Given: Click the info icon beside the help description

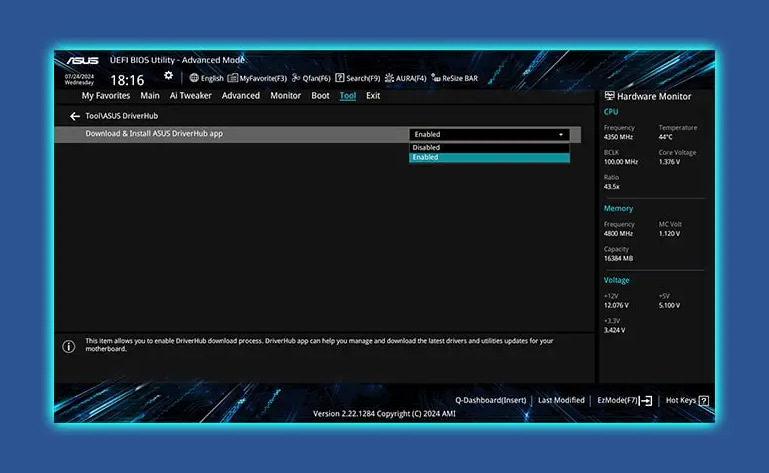Looking at the screenshot, I should (69, 346).
